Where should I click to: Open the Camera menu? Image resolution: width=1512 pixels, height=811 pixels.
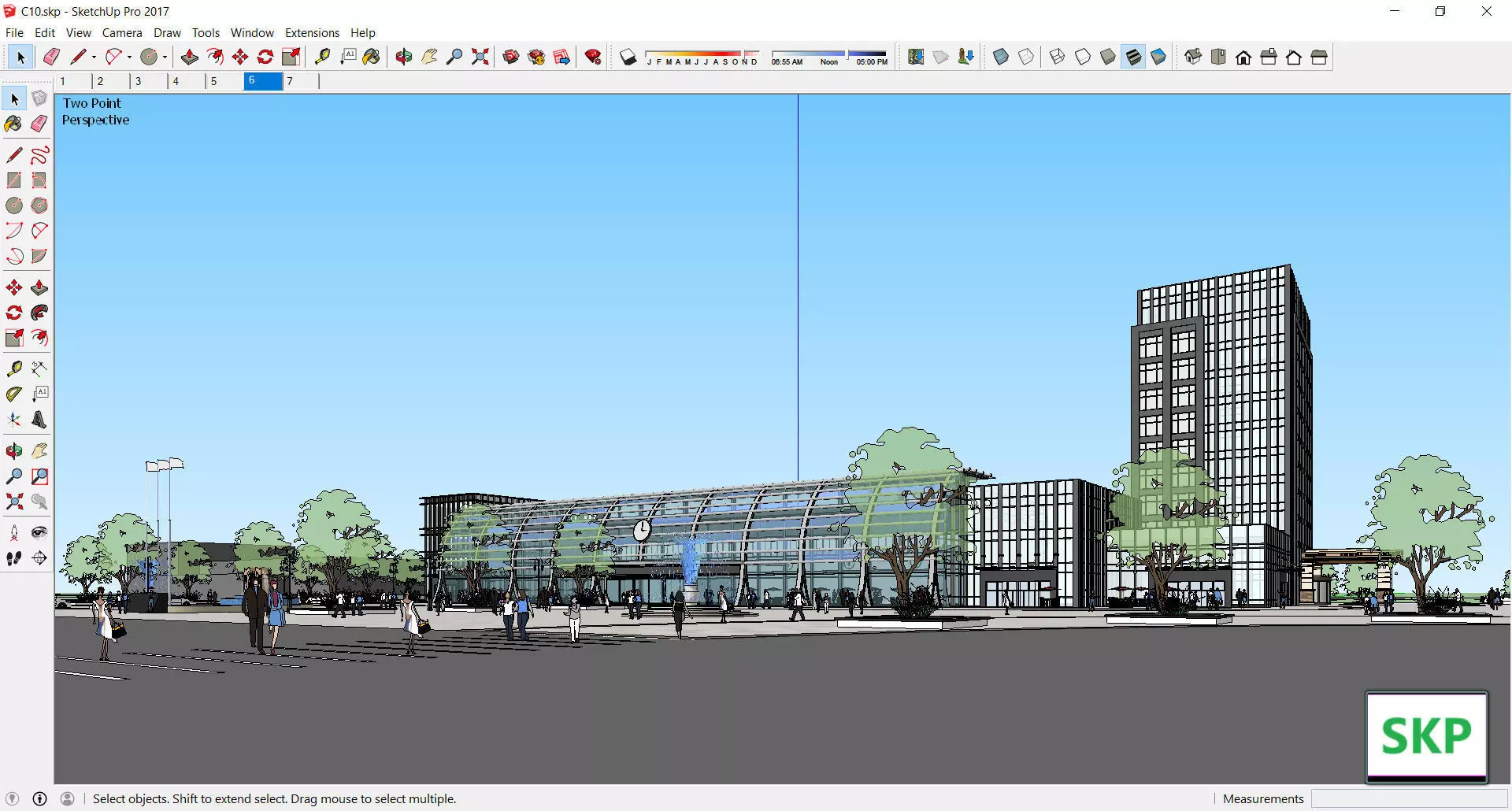pos(122,32)
